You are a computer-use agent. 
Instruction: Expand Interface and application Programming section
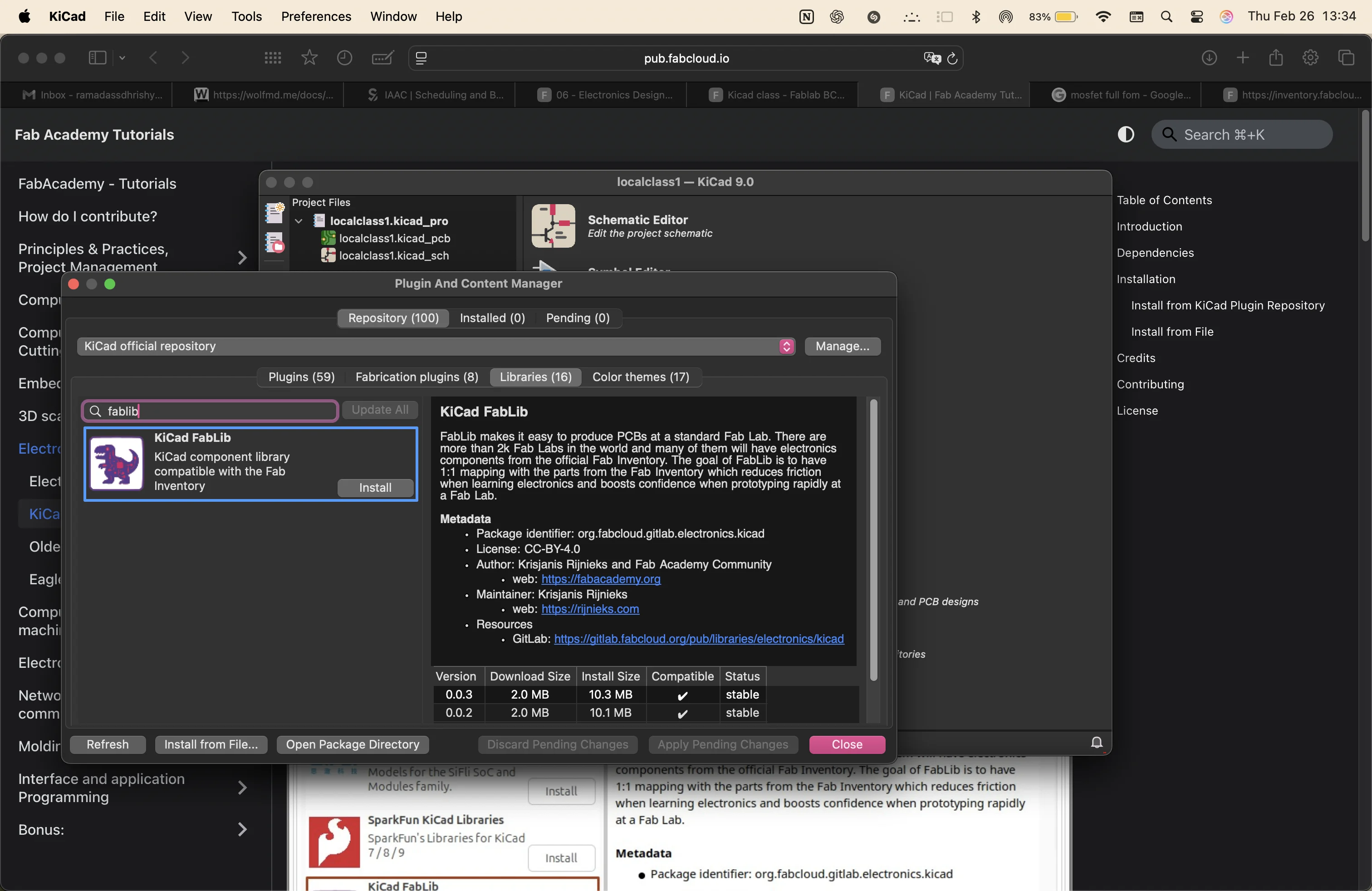point(242,787)
